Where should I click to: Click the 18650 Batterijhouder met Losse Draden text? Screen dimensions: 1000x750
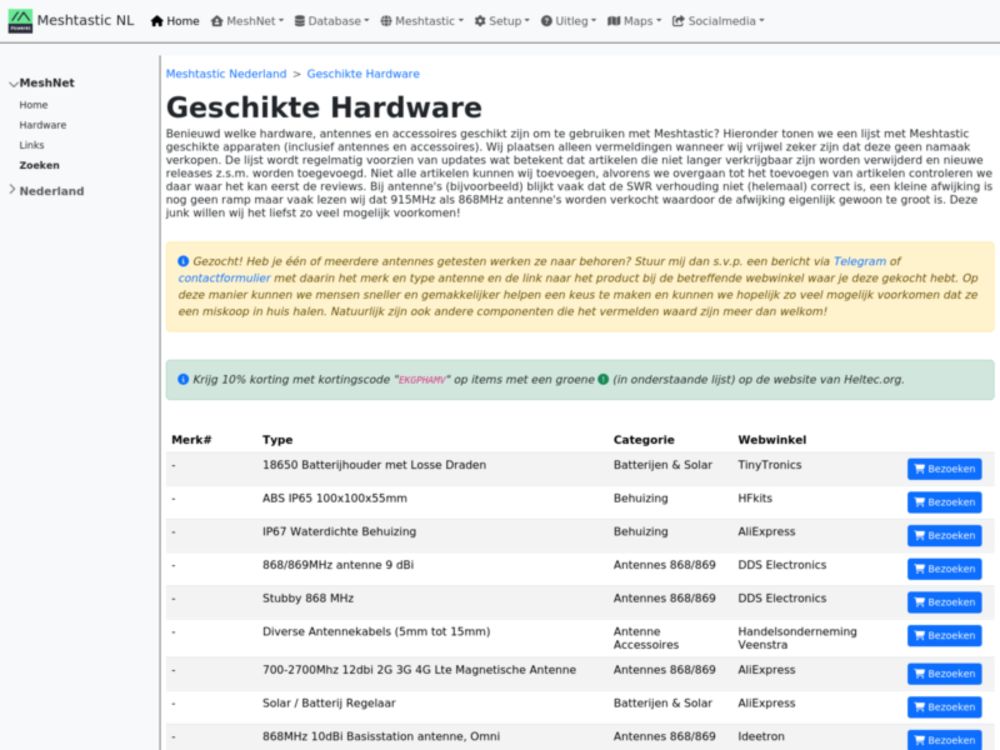(374, 465)
